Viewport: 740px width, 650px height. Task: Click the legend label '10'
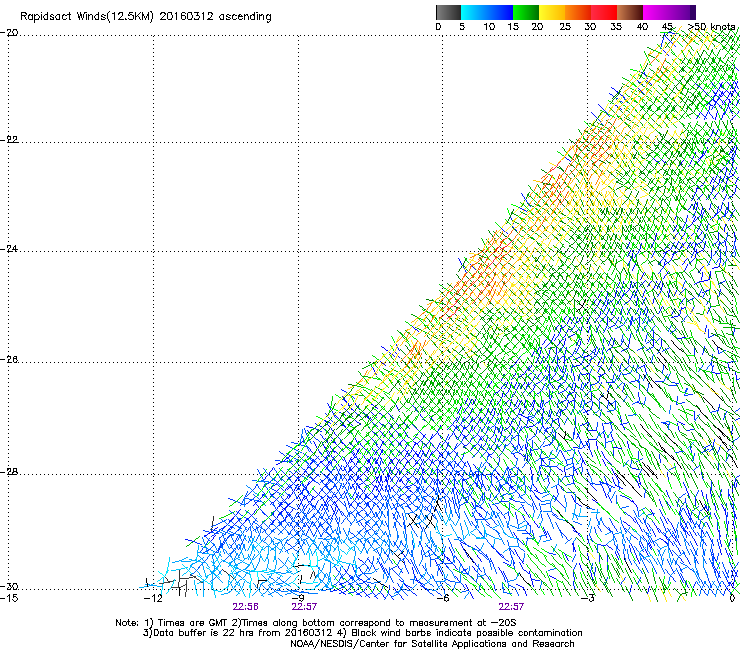tap(489, 27)
